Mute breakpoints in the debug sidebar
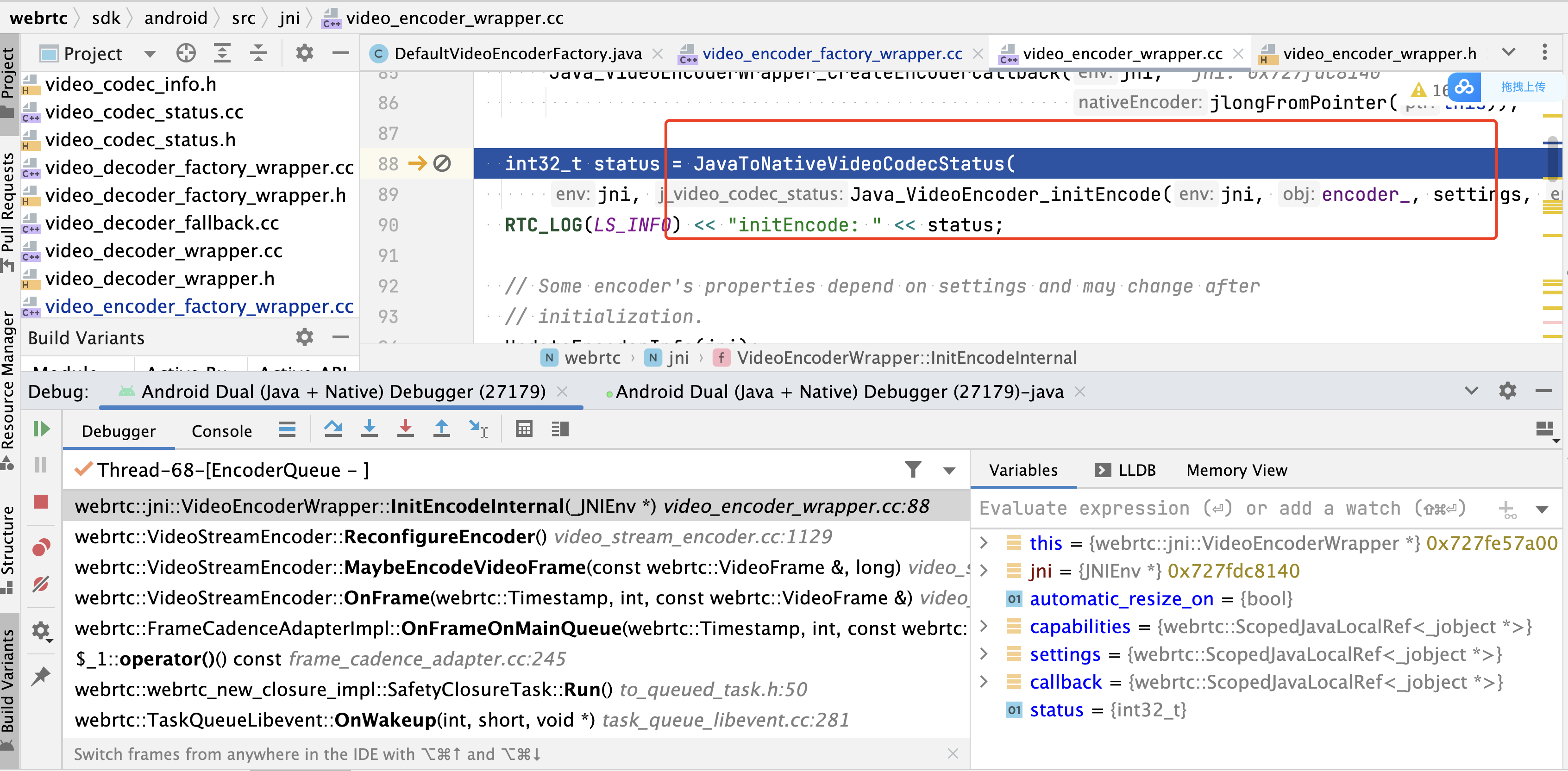The image size is (1568, 771). (41, 584)
